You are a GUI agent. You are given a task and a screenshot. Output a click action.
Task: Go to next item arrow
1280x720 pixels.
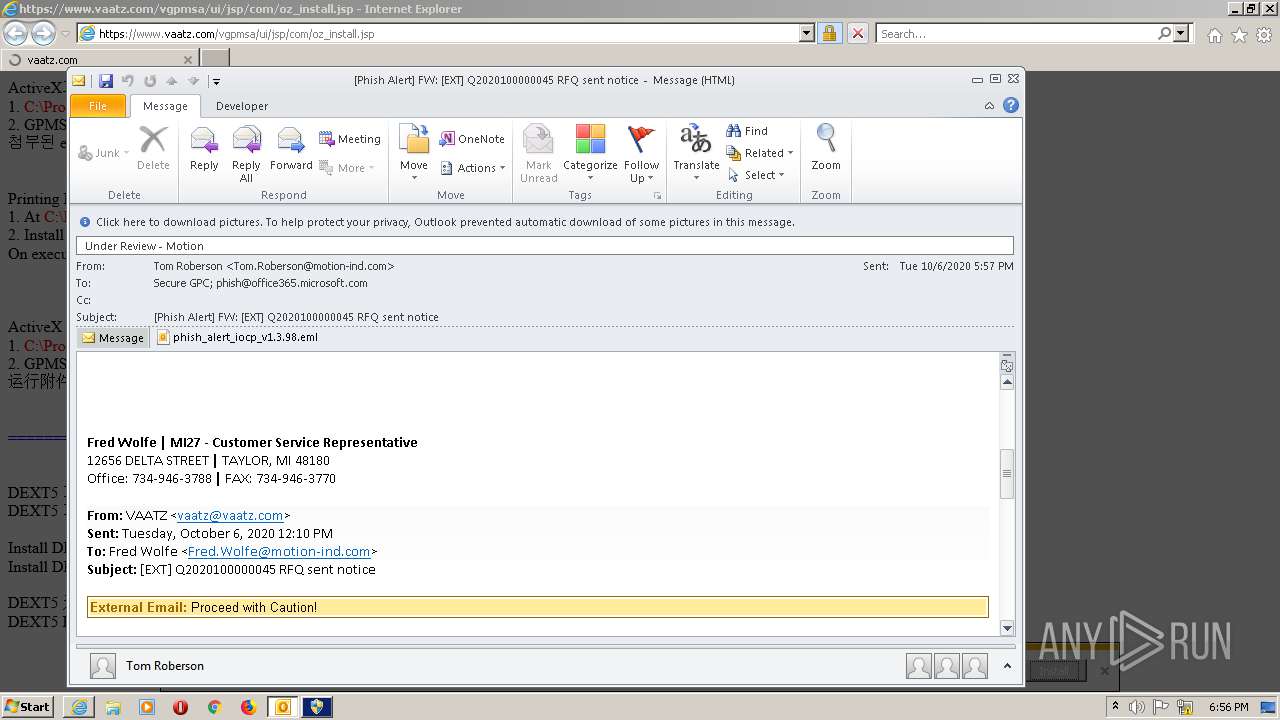[x=193, y=81]
